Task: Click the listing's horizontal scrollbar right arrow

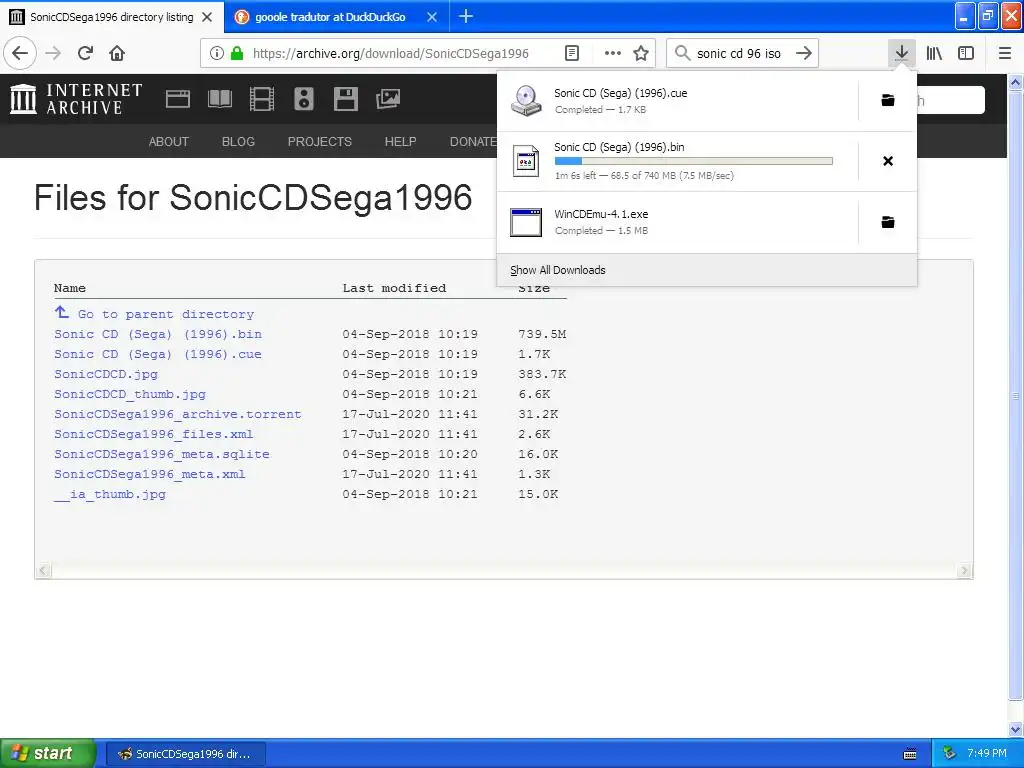Action: click(965, 571)
